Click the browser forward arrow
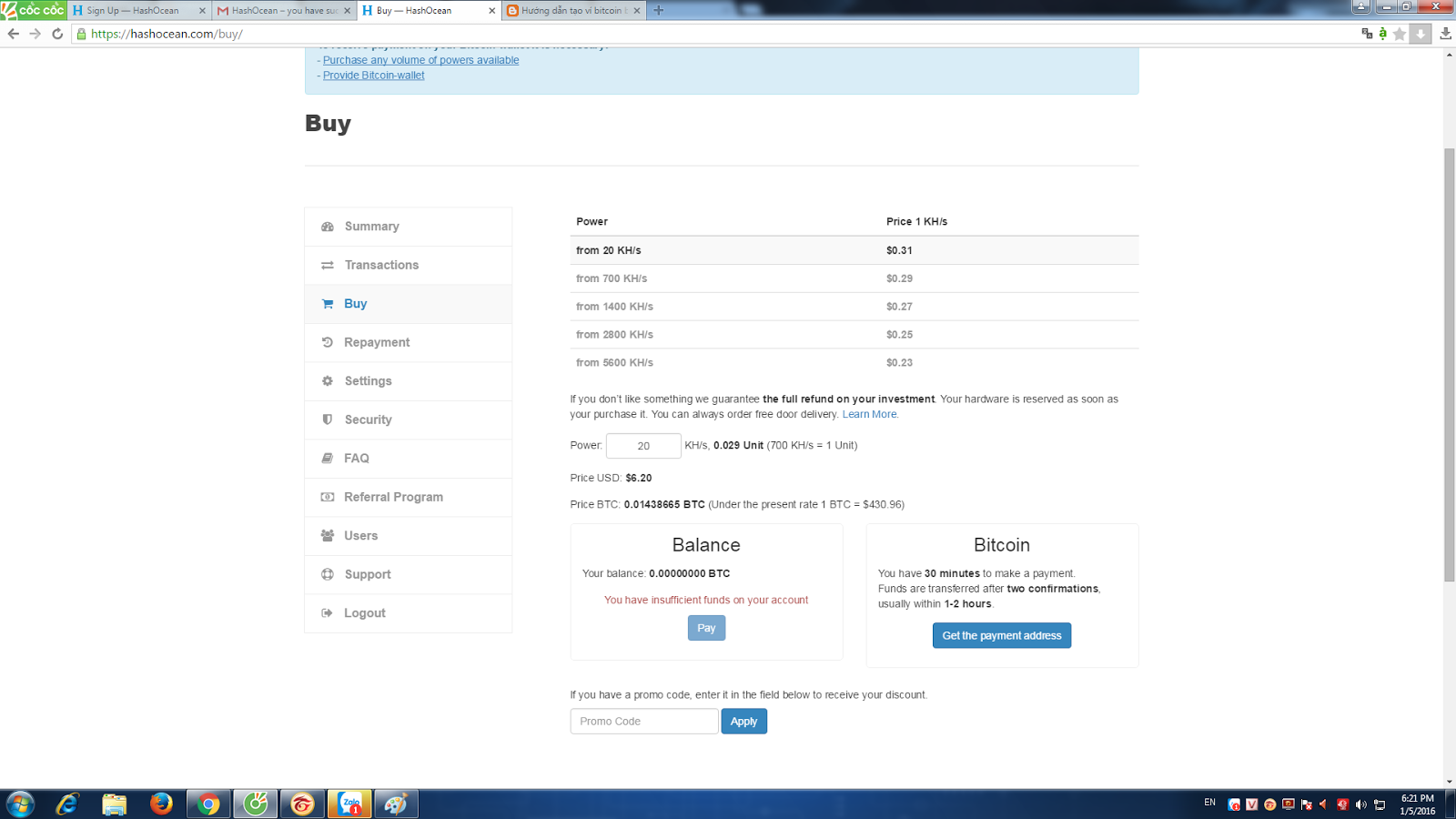The image size is (1456, 819). [x=35, y=34]
